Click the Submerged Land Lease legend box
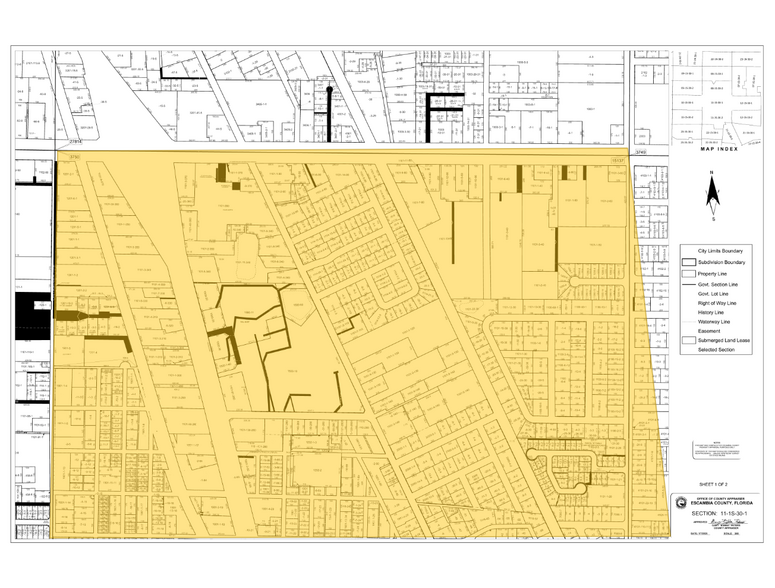The image size is (775, 588). click(x=687, y=341)
